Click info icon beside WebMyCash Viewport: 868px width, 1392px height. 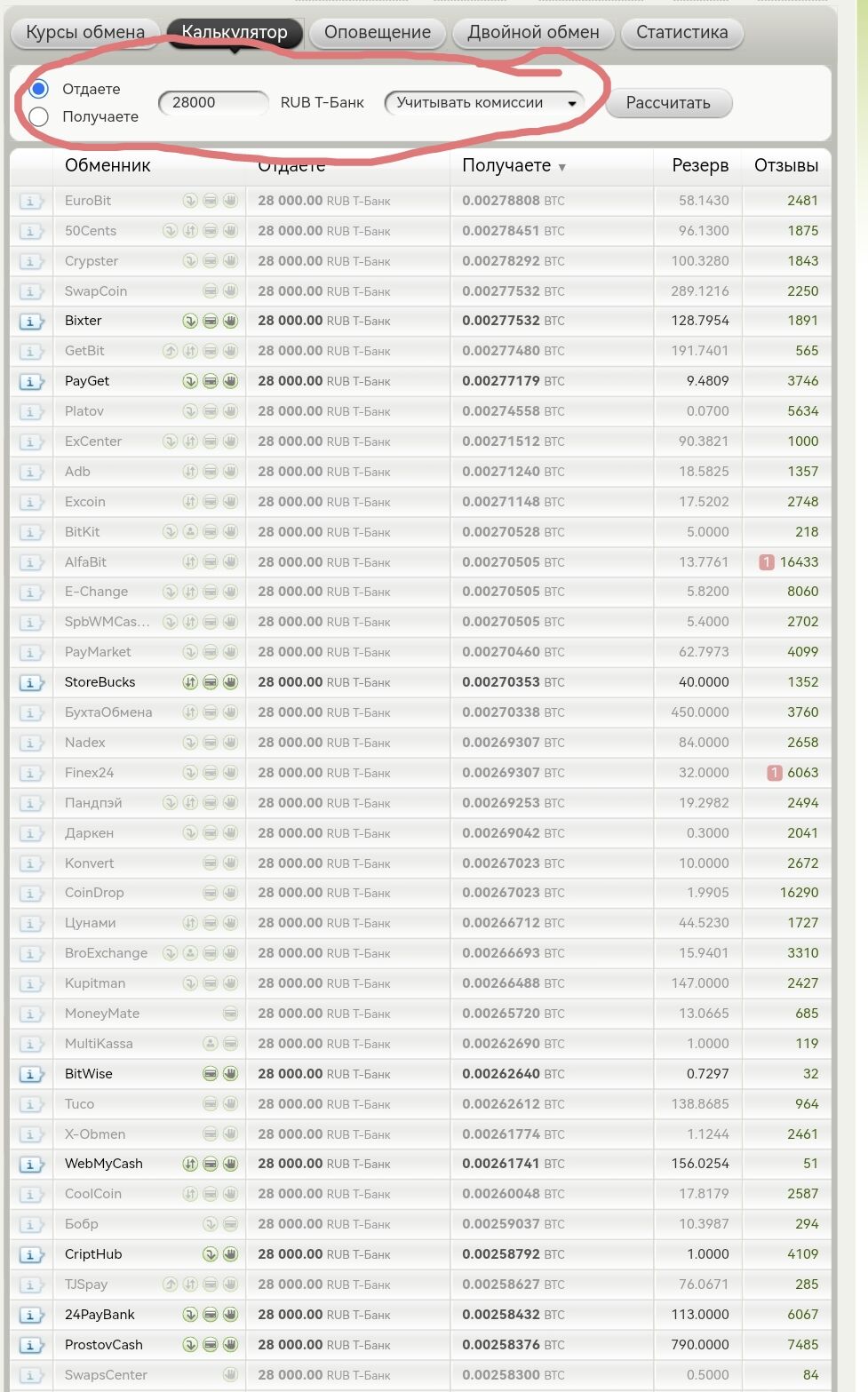tap(30, 1165)
